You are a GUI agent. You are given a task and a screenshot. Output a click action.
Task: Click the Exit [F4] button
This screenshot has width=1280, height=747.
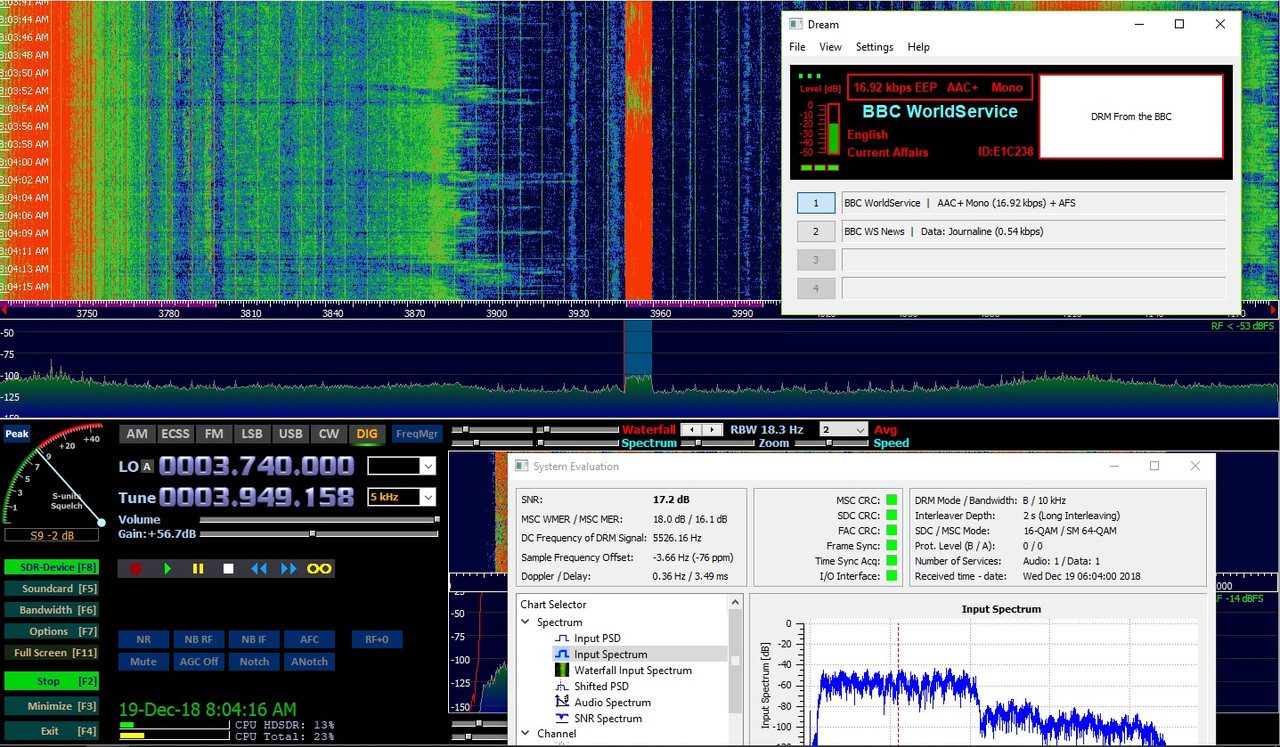pyautogui.click(x=52, y=731)
